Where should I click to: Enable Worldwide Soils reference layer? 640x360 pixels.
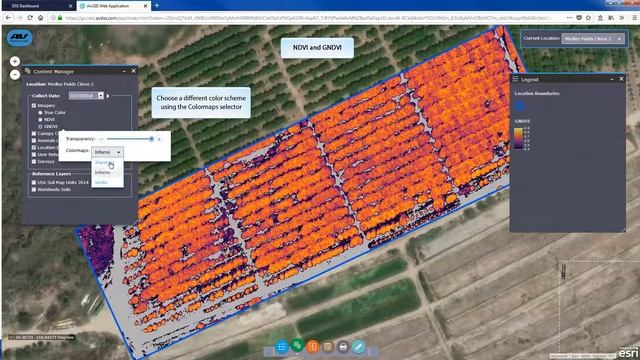(x=34, y=189)
